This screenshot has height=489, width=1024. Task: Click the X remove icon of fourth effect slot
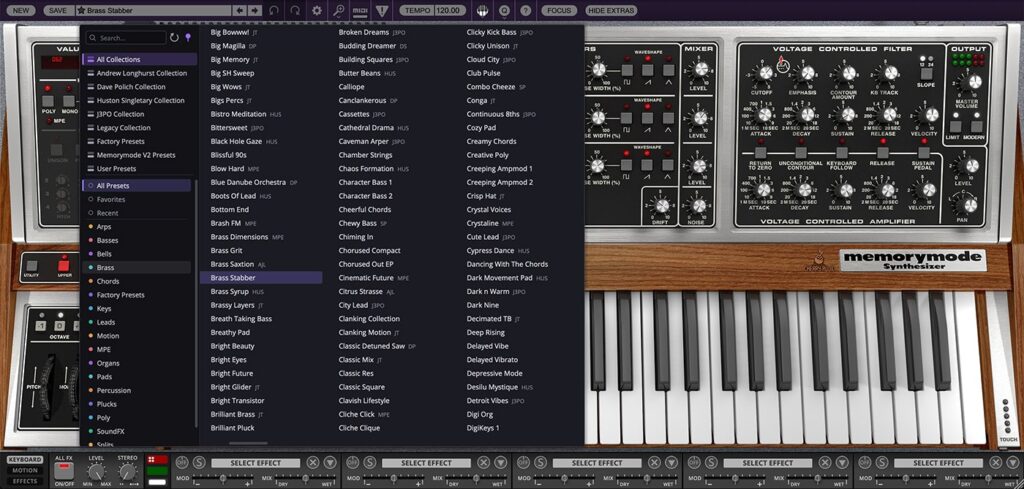[825, 462]
